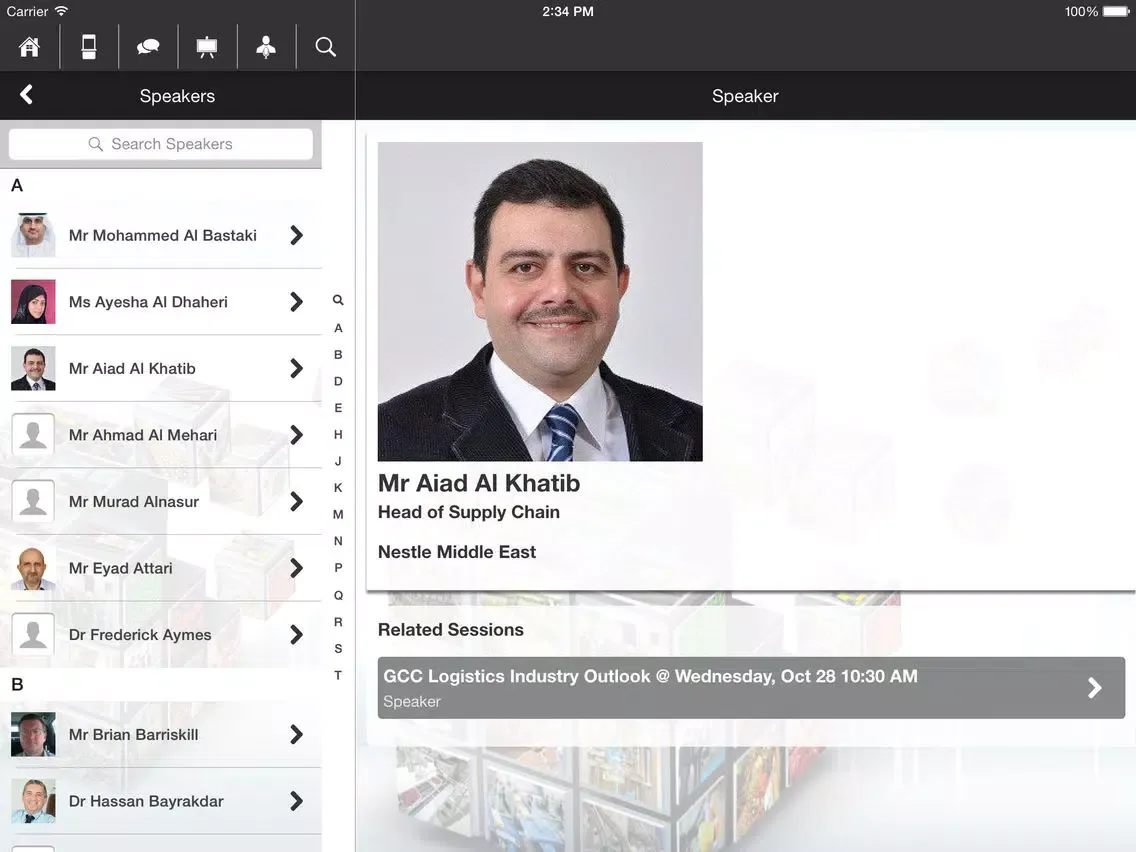Open Mr Mohammed Al Bastaki's chevron
The width and height of the screenshot is (1136, 852).
click(x=296, y=235)
